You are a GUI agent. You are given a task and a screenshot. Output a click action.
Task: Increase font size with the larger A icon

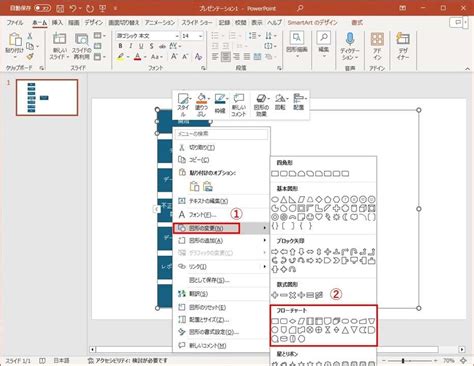(174, 57)
